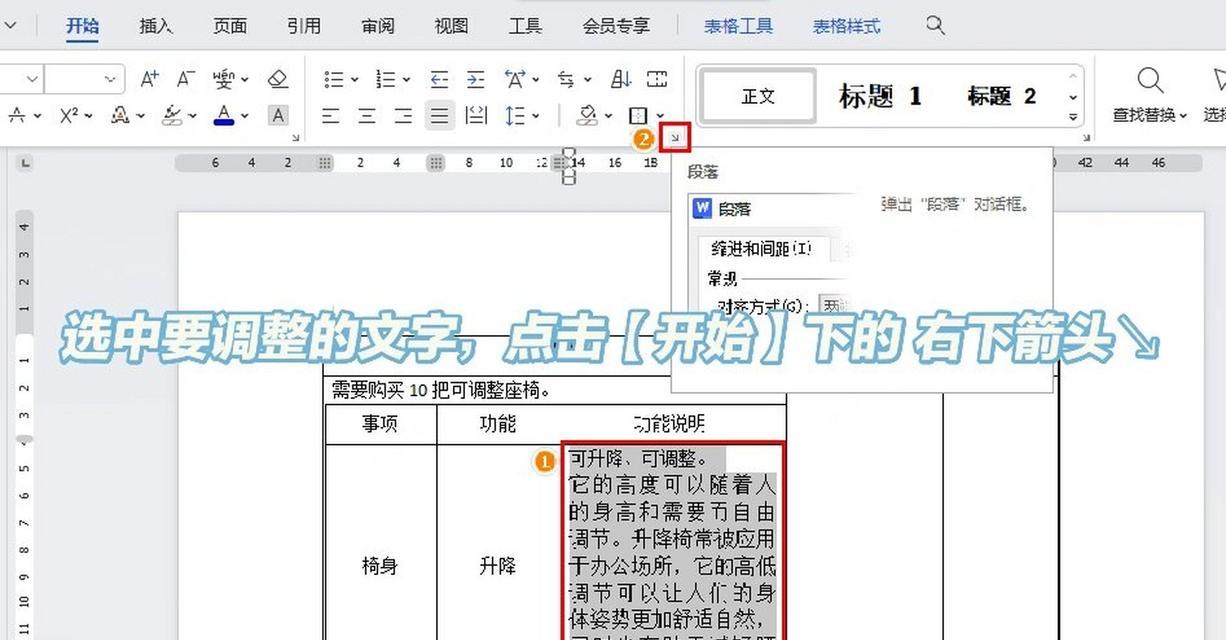This screenshot has height=640, width=1226.
Task: Expand the font color dropdown arrow
Action: click(244, 116)
